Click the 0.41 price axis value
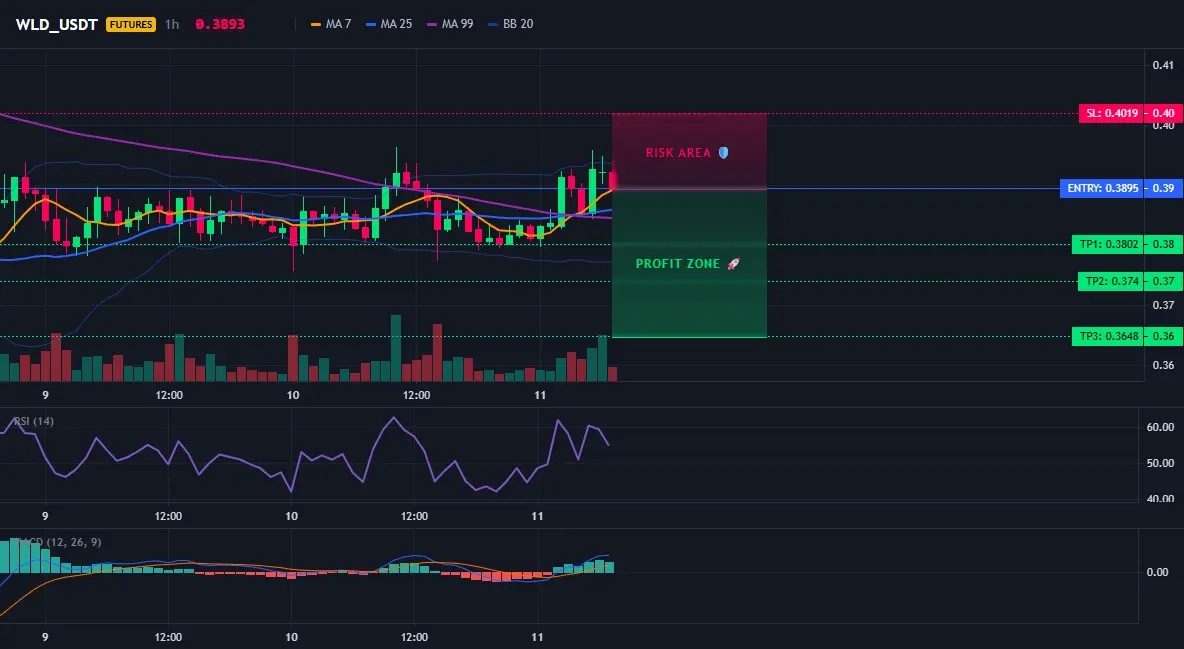The width and height of the screenshot is (1184, 649). click(x=1163, y=65)
